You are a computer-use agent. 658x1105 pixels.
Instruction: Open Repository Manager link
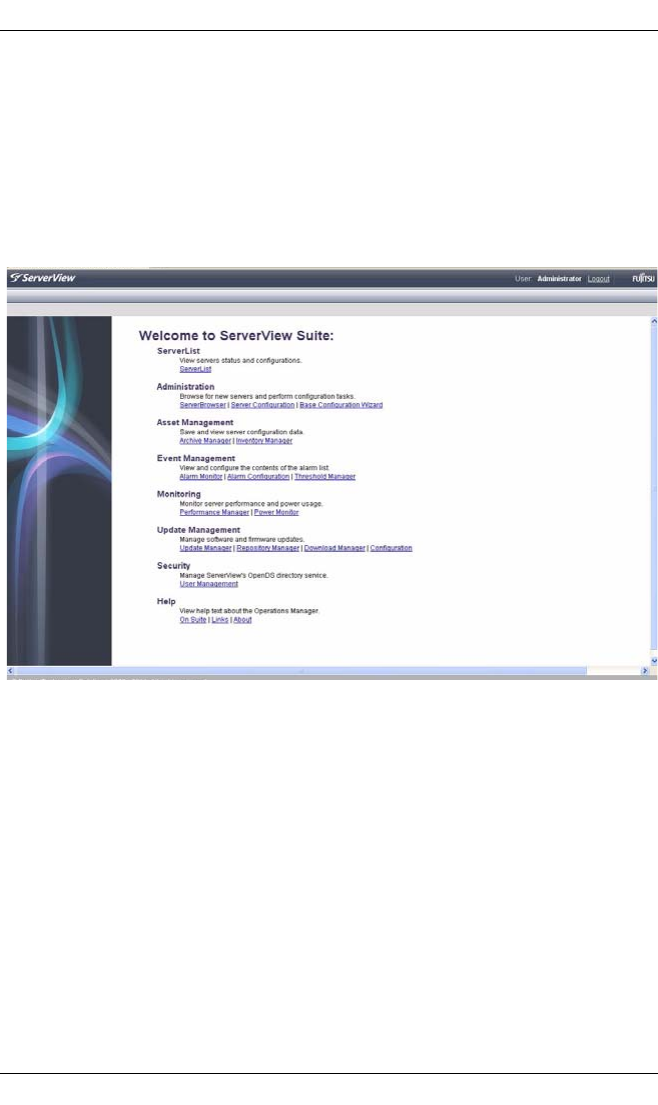268,548
